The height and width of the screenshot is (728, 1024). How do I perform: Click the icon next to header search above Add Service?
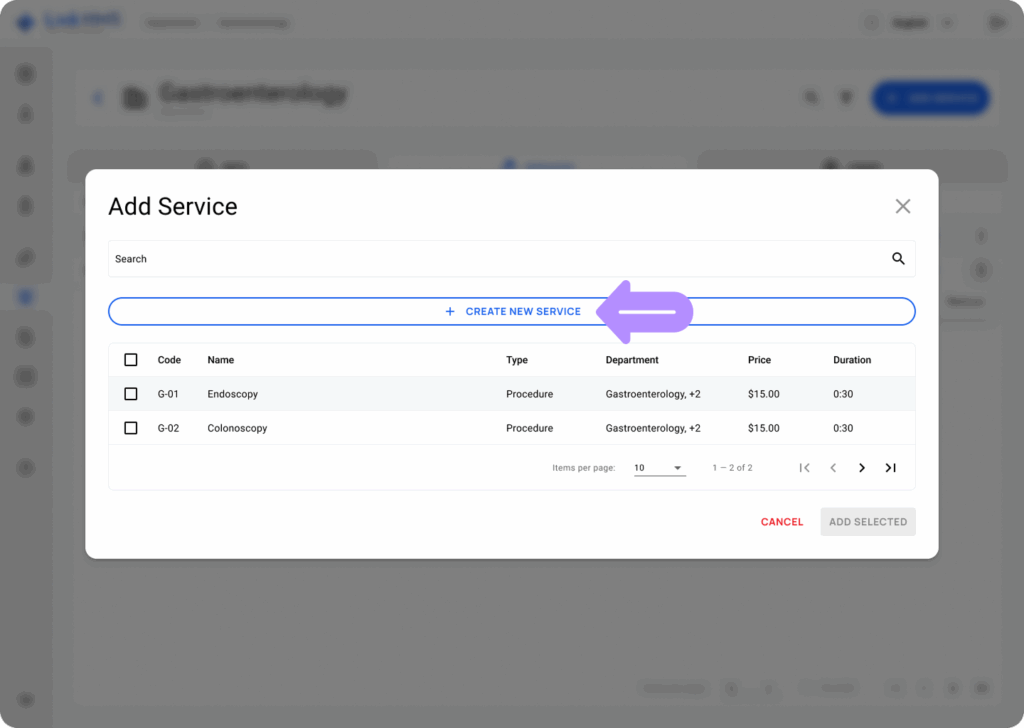(846, 97)
